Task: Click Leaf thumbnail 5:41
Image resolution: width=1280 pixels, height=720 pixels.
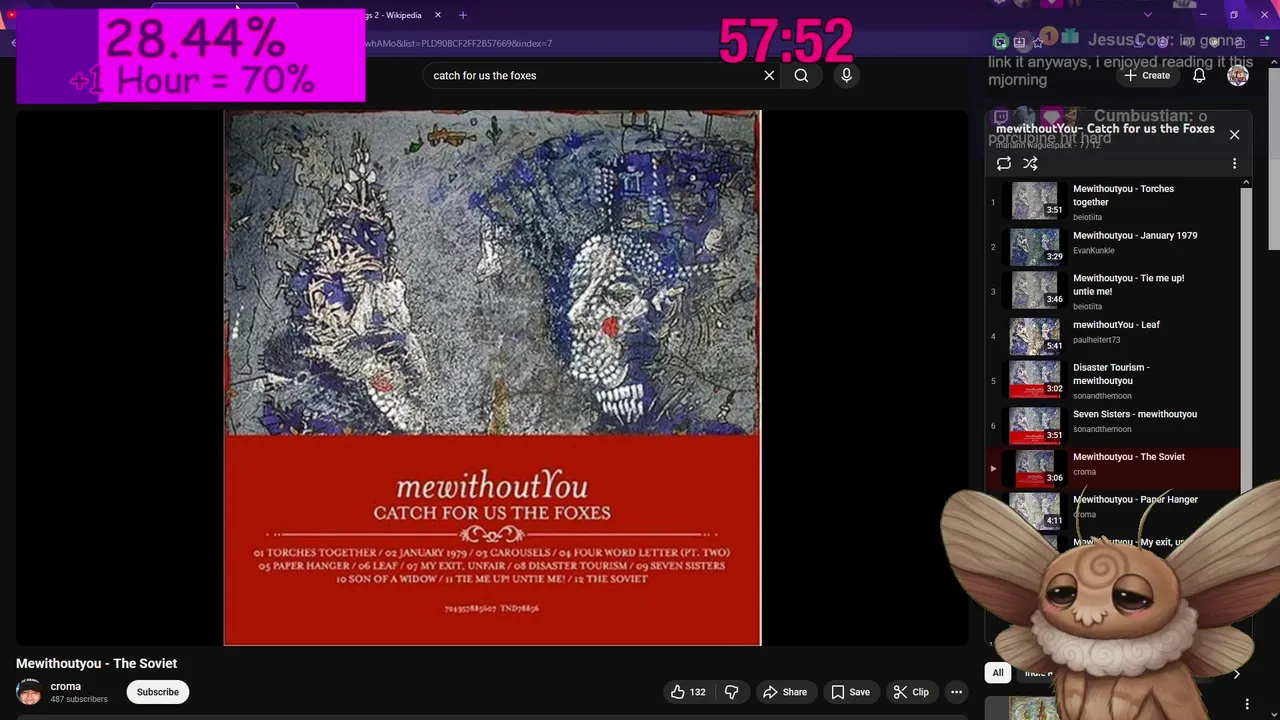Action: pyautogui.click(x=1035, y=336)
